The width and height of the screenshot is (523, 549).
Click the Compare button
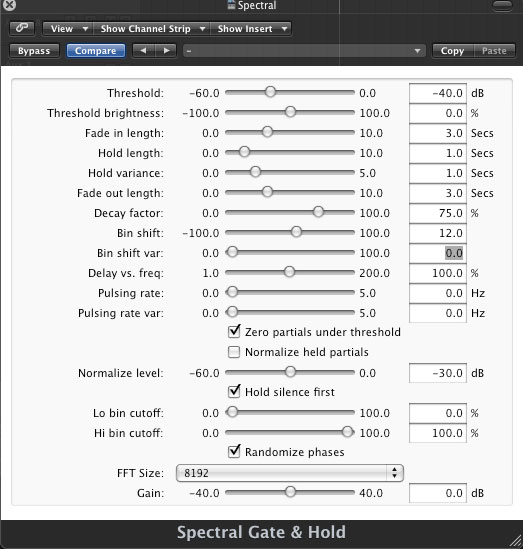coord(96,51)
